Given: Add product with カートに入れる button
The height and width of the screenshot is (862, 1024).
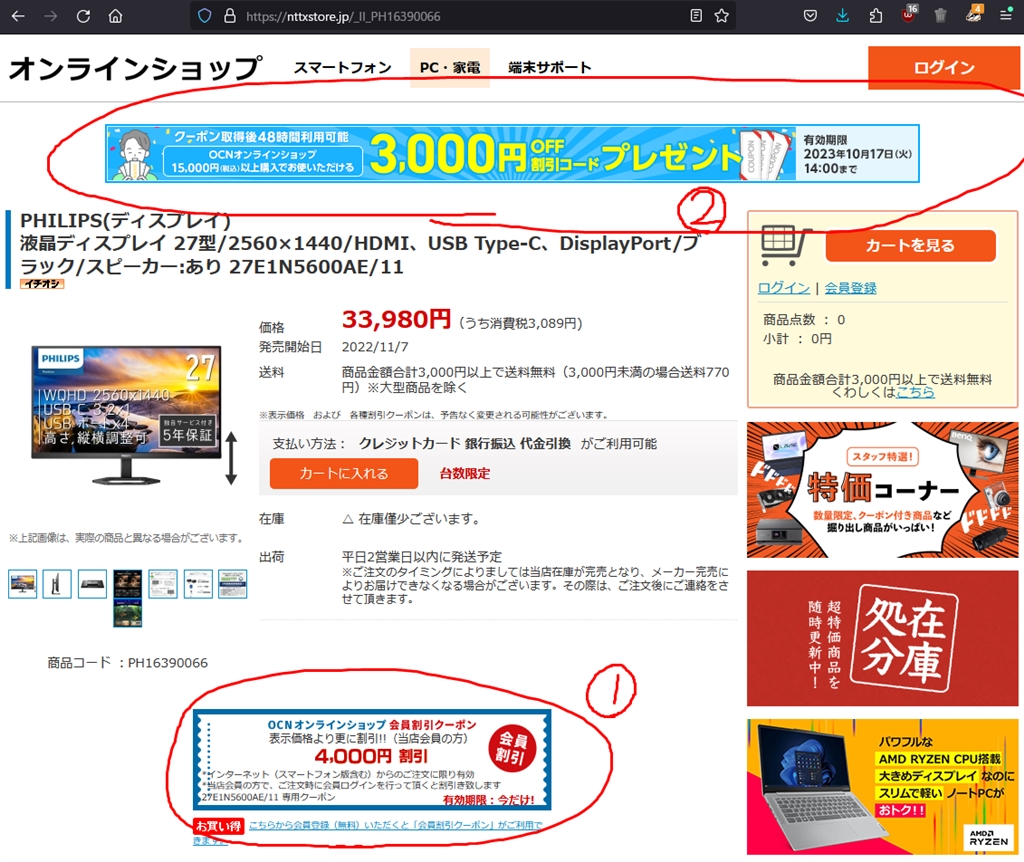Looking at the screenshot, I should pos(344,473).
